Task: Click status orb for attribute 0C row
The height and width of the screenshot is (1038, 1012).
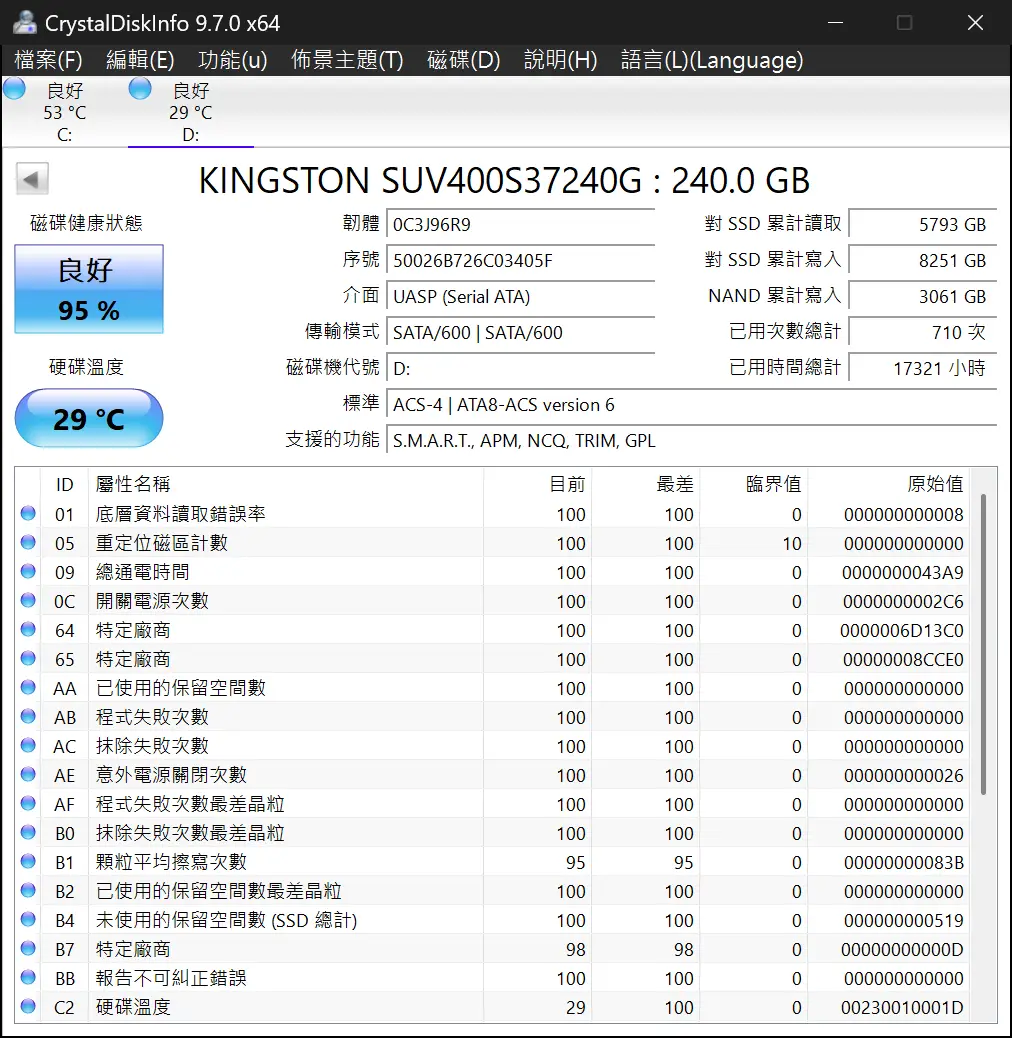Action: [28, 600]
